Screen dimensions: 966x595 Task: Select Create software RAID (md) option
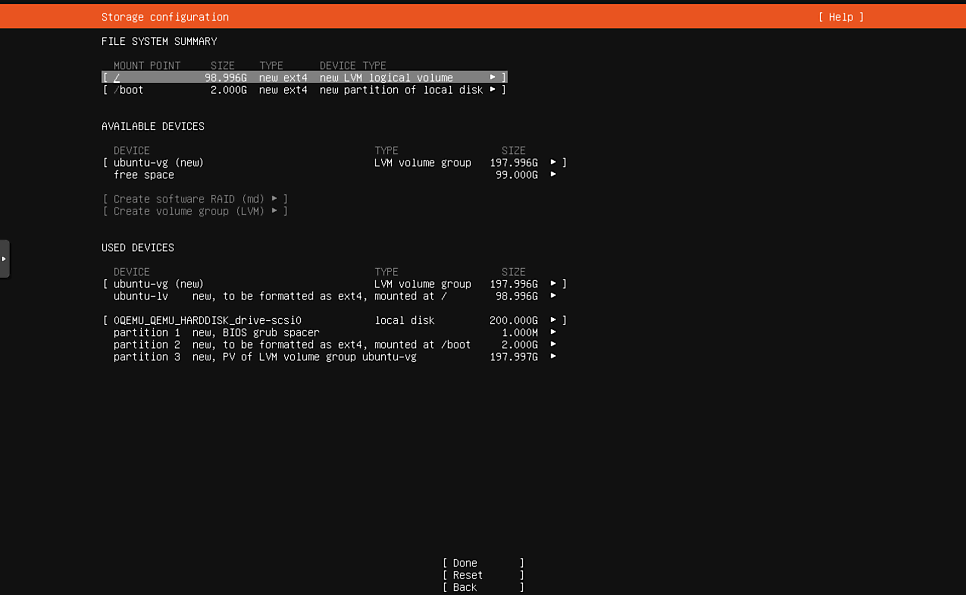(195, 199)
